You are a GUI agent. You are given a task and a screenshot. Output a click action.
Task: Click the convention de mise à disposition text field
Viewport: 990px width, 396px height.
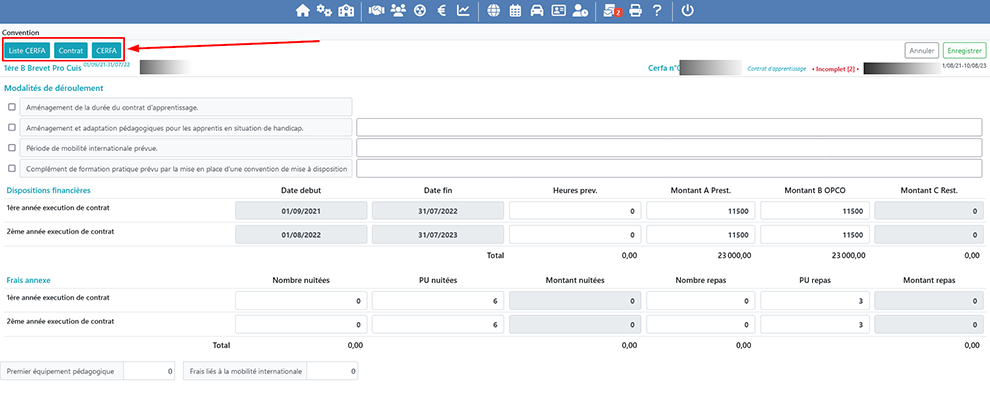[669, 169]
